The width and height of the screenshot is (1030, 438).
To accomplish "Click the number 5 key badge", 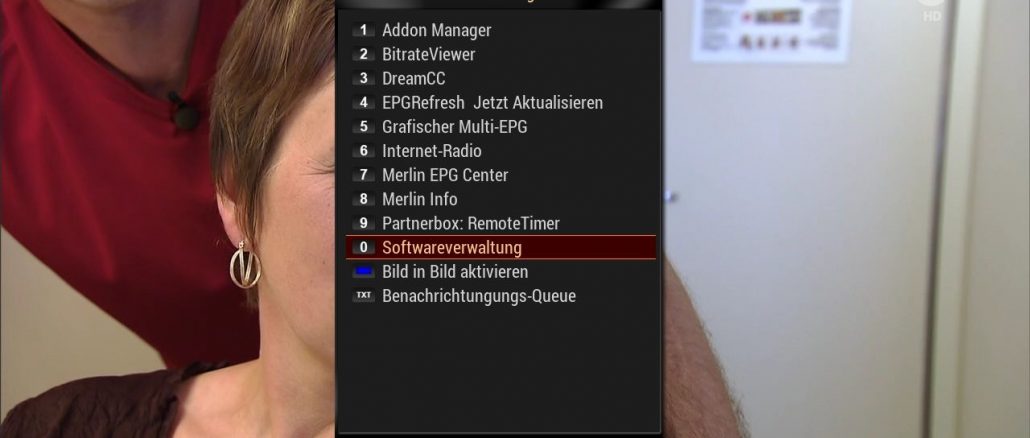I will click(363, 127).
